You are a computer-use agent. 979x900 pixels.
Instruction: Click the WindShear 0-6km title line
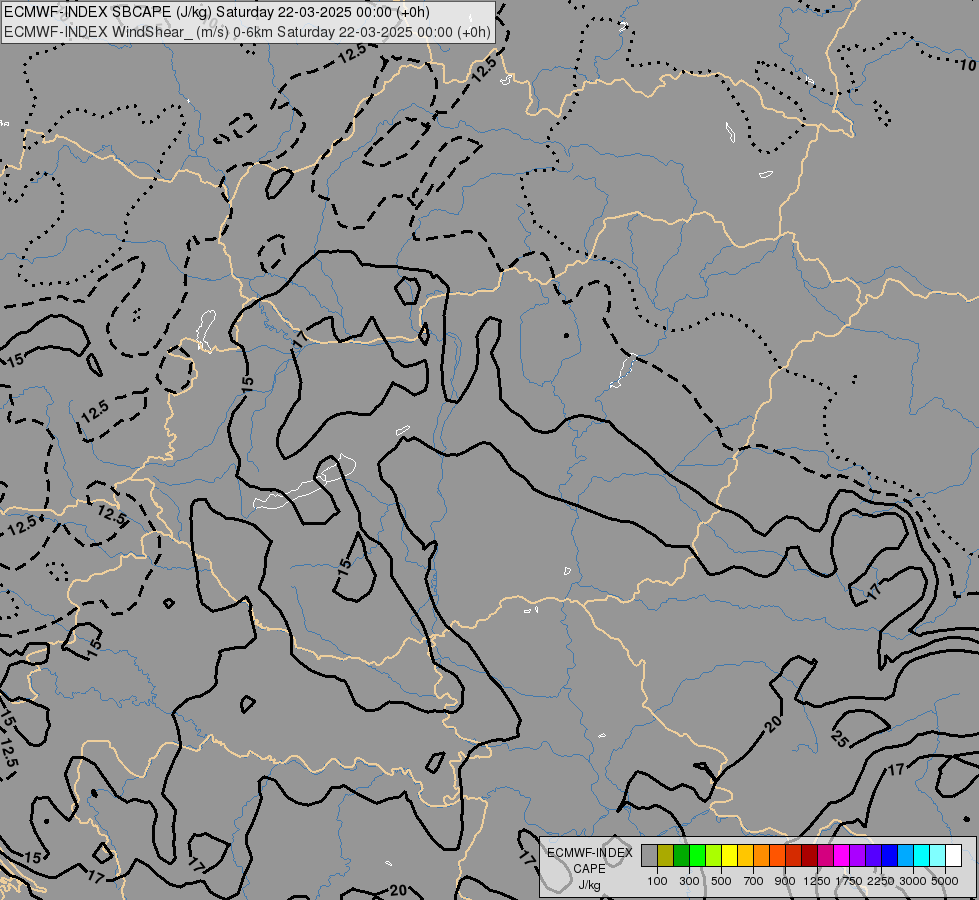[x=247, y=32]
